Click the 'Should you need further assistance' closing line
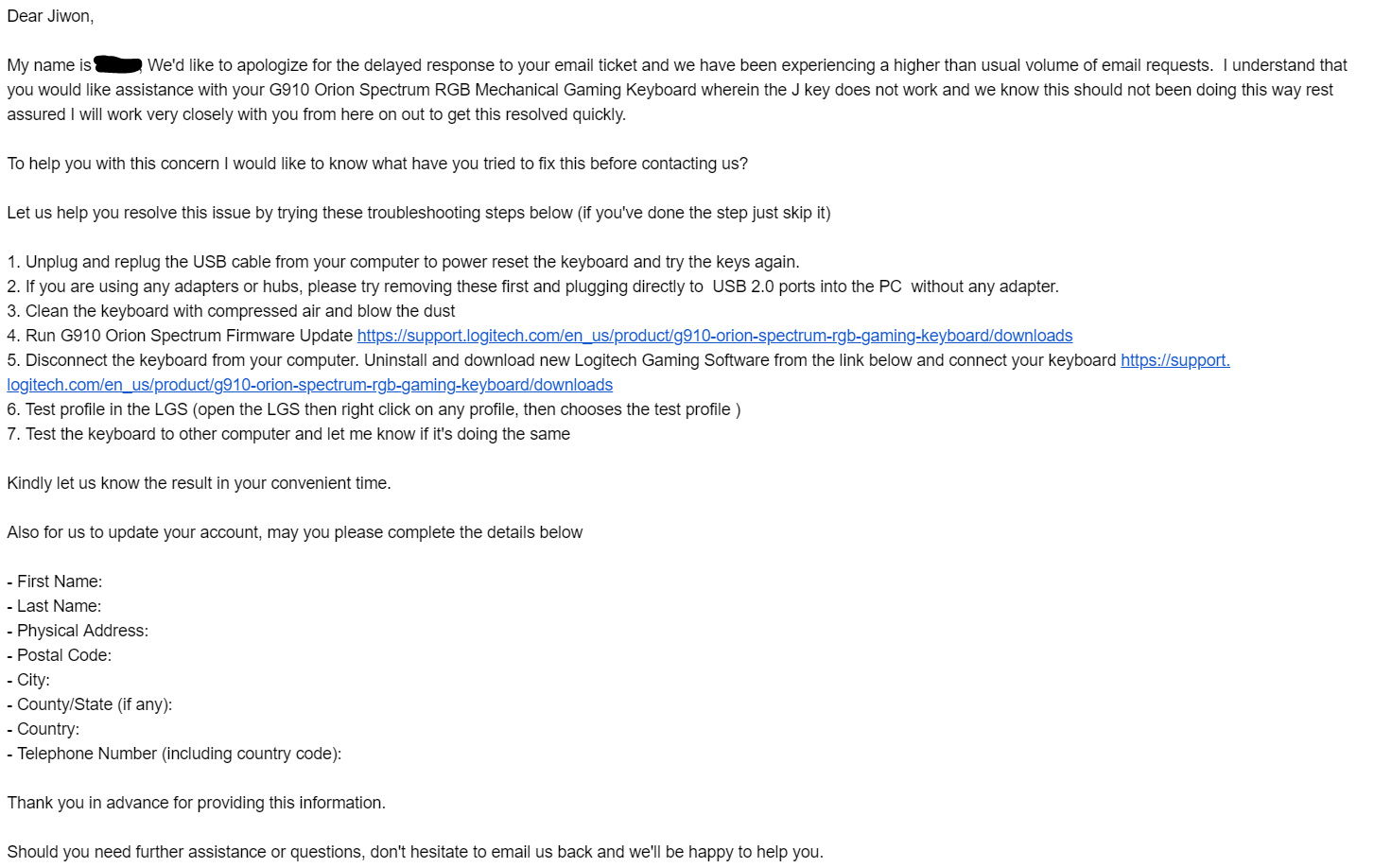 415,852
